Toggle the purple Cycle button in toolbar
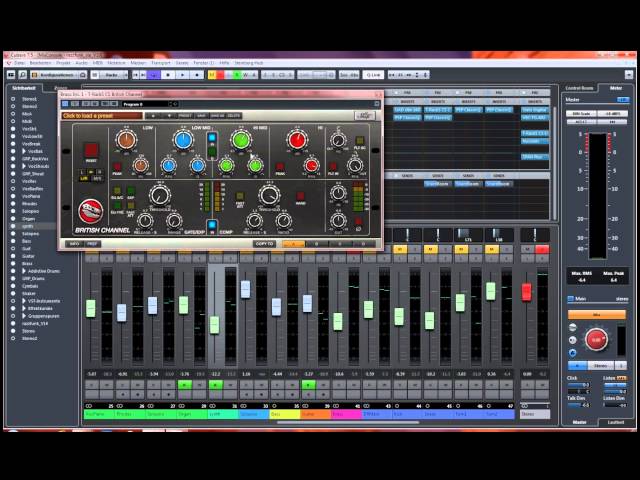This screenshot has width=640, height=480. (153, 75)
